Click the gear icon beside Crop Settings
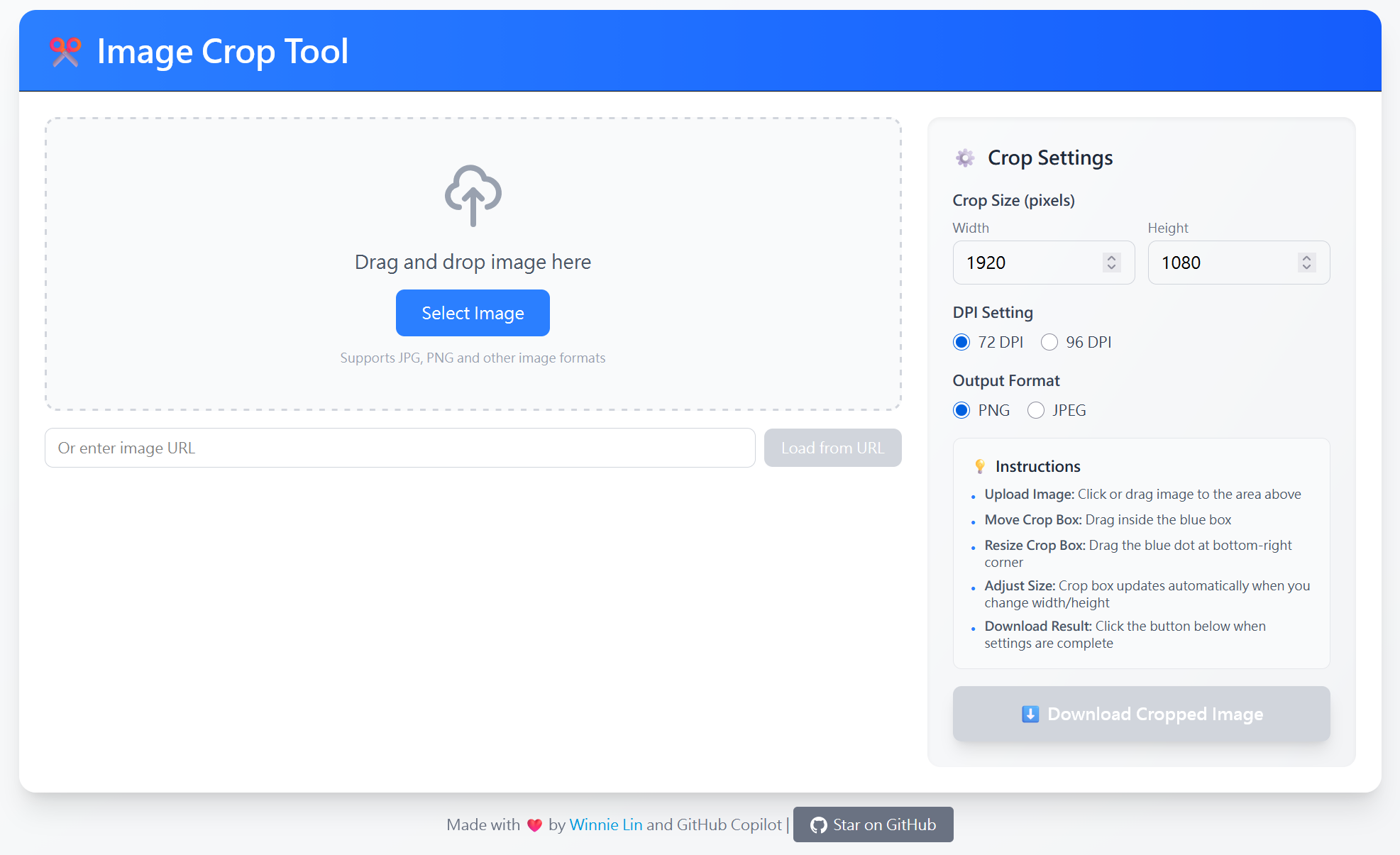Image resolution: width=1400 pixels, height=855 pixels. click(x=965, y=158)
